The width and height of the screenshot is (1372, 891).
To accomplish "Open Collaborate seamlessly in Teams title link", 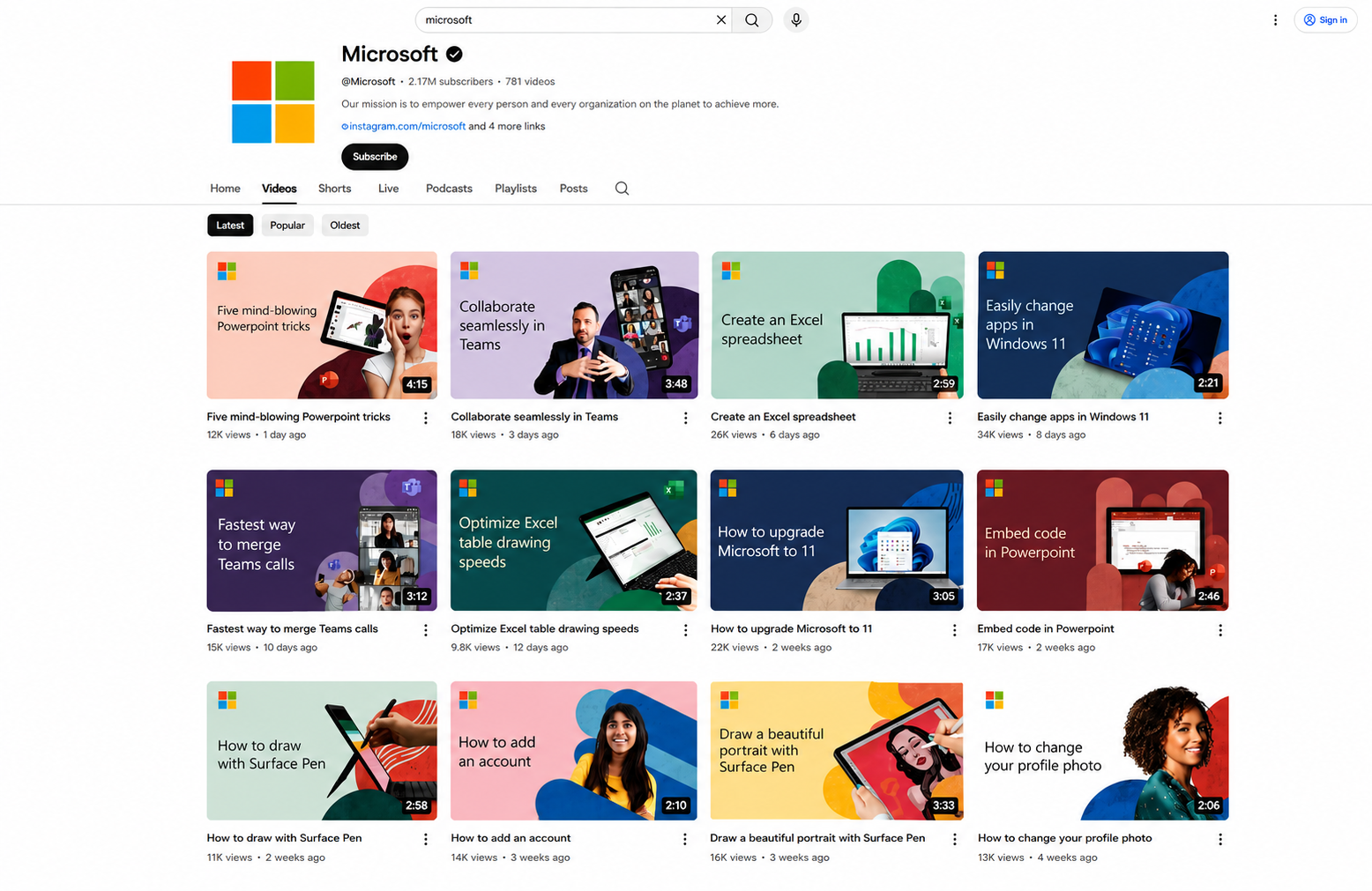I will pyautogui.click(x=534, y=417).
